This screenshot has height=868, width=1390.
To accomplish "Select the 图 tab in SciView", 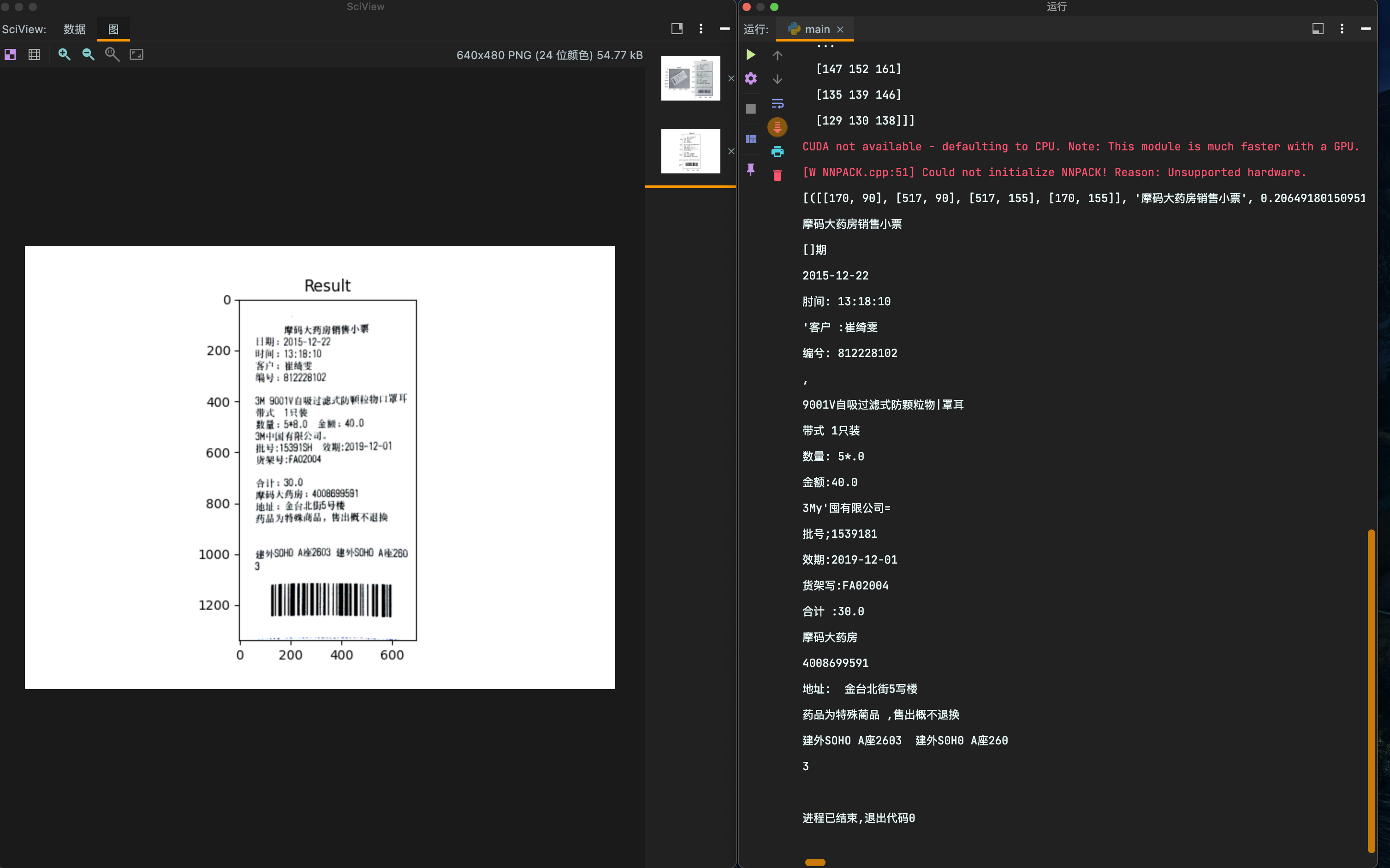I will [x=113, y=29].
